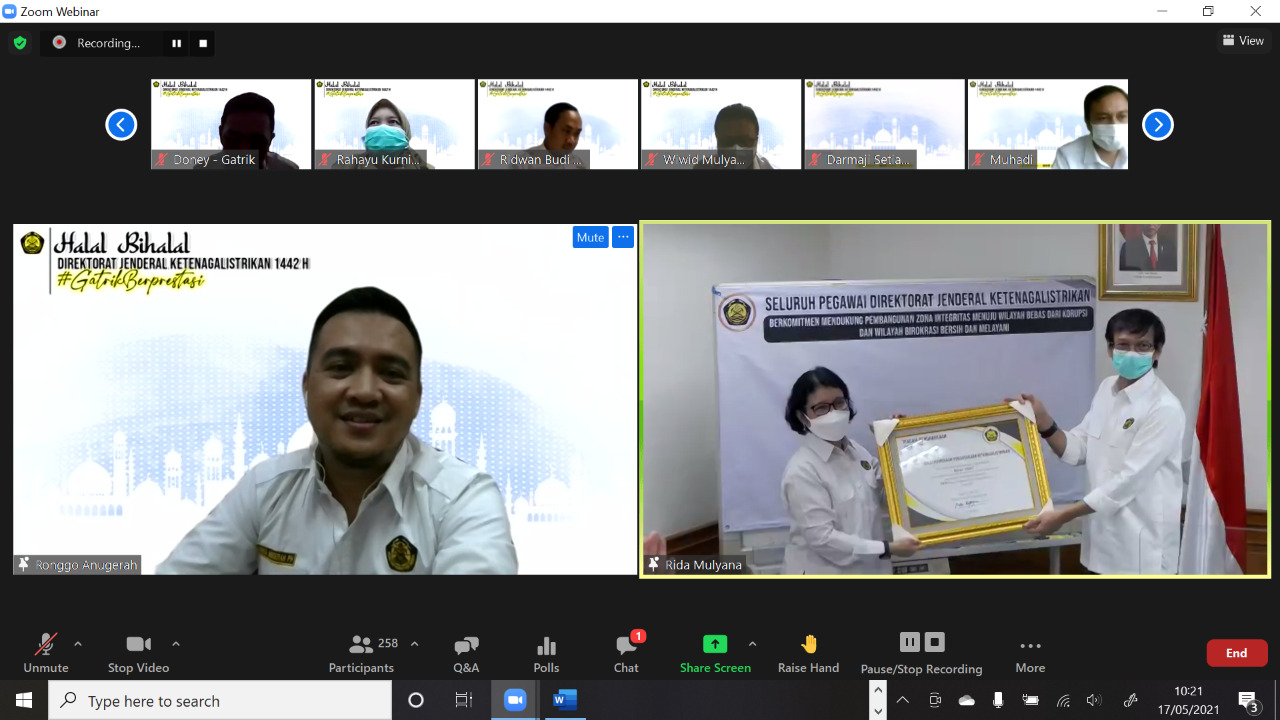Stop the recording from the top-left controls
Screen dimensions: 1280x720
[x=202, y=43]
